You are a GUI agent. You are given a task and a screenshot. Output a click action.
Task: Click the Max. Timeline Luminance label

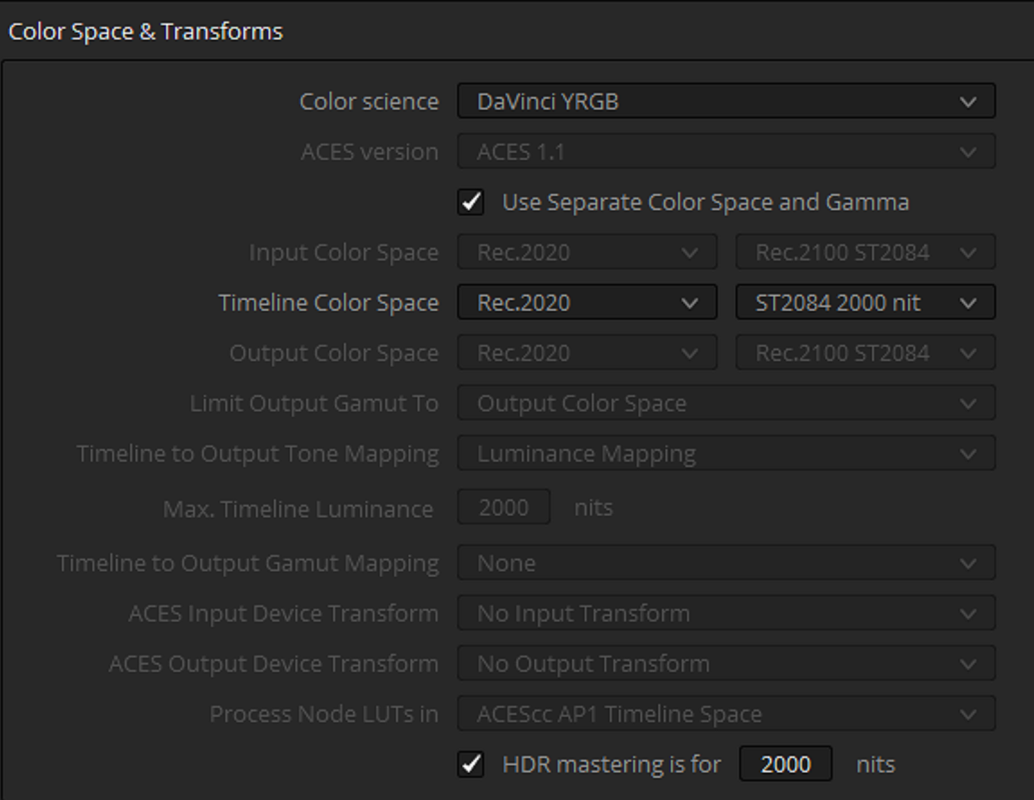tap(298, 509)
